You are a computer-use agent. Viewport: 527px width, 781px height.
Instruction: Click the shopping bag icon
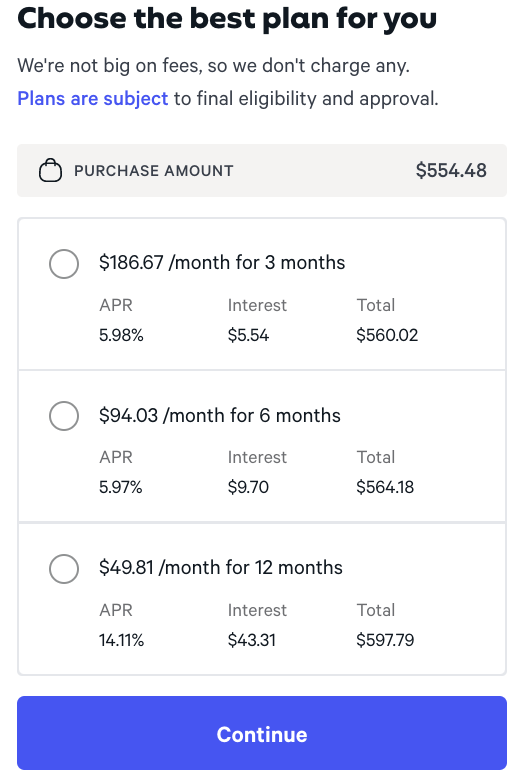pyautogui.click(x=50, y=170)
